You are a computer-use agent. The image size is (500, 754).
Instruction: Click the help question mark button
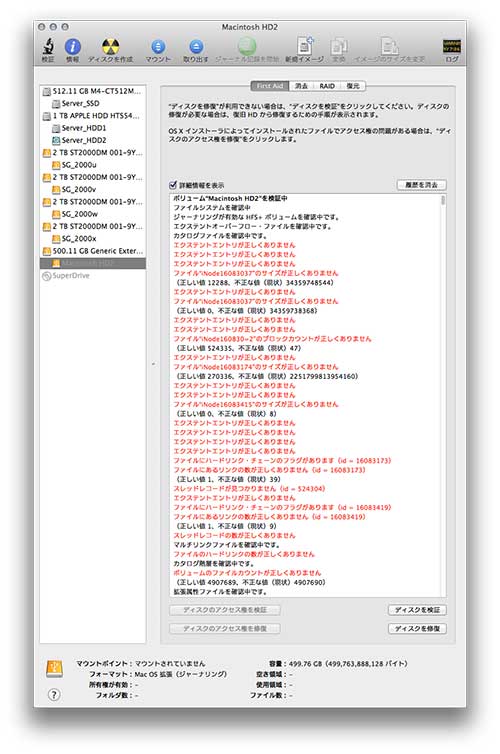click(x=54, y=694)
